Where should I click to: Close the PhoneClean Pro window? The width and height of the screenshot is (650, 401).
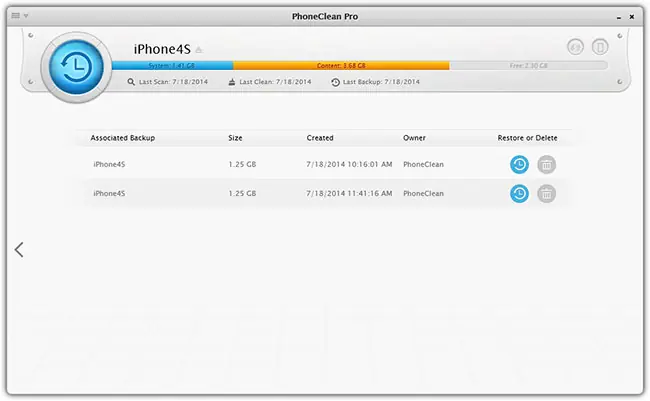click(x=632, y=17)
